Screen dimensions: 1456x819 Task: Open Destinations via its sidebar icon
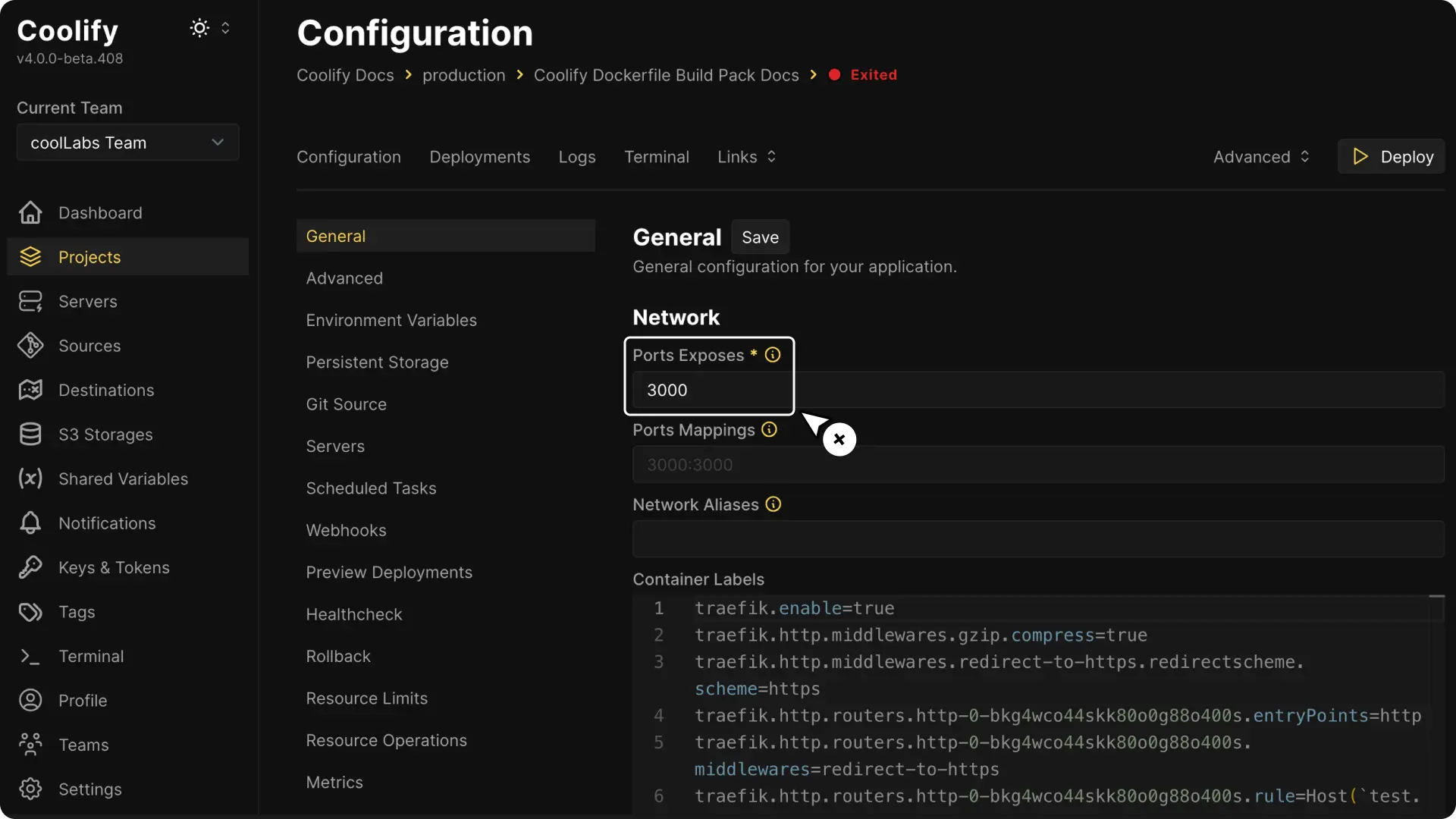tap(29, 390)
